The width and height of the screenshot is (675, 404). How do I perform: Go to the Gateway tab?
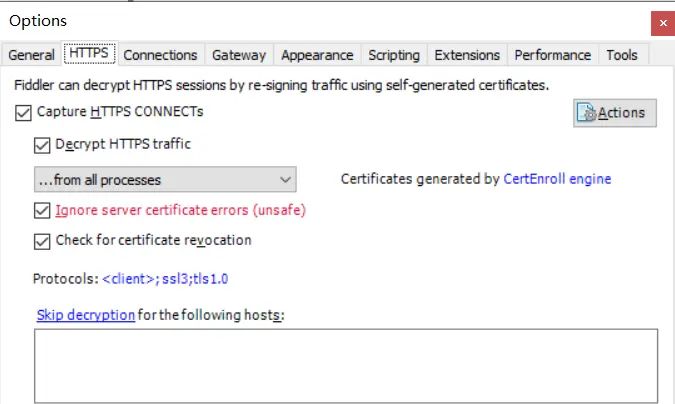pos(239,55)
